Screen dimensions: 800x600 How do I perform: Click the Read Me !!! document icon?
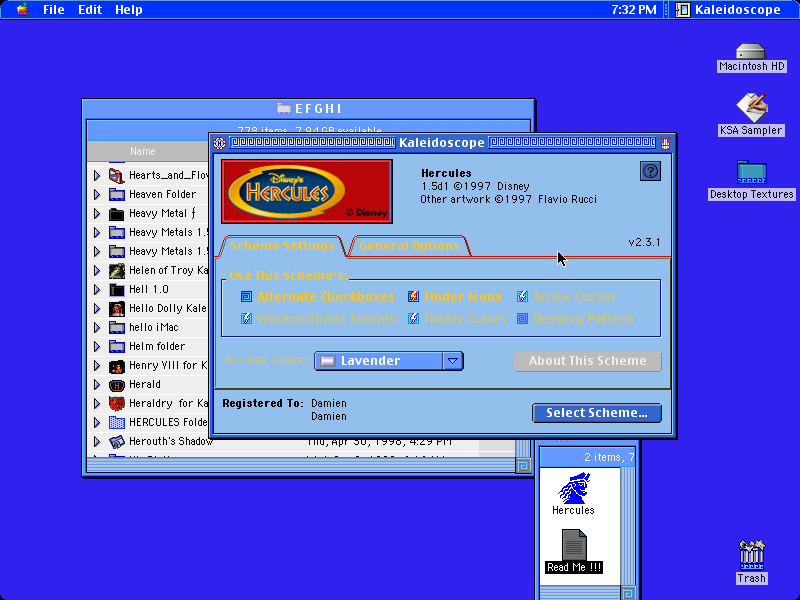click(x=574, y=545)
